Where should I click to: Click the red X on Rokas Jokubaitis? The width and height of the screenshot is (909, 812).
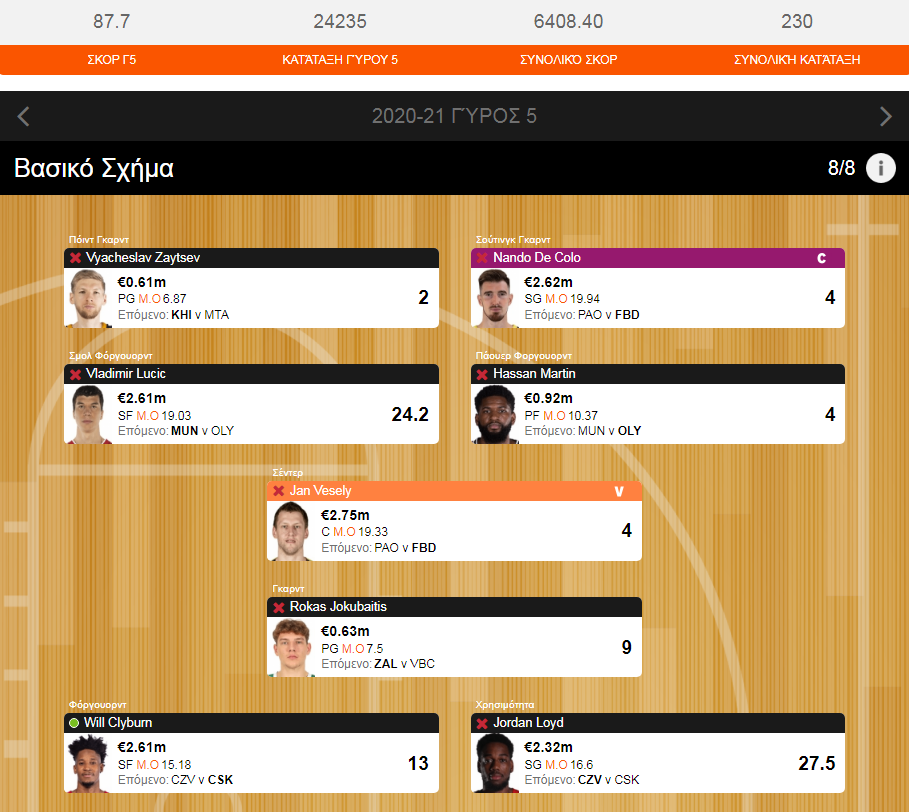[x=279, y=607]
